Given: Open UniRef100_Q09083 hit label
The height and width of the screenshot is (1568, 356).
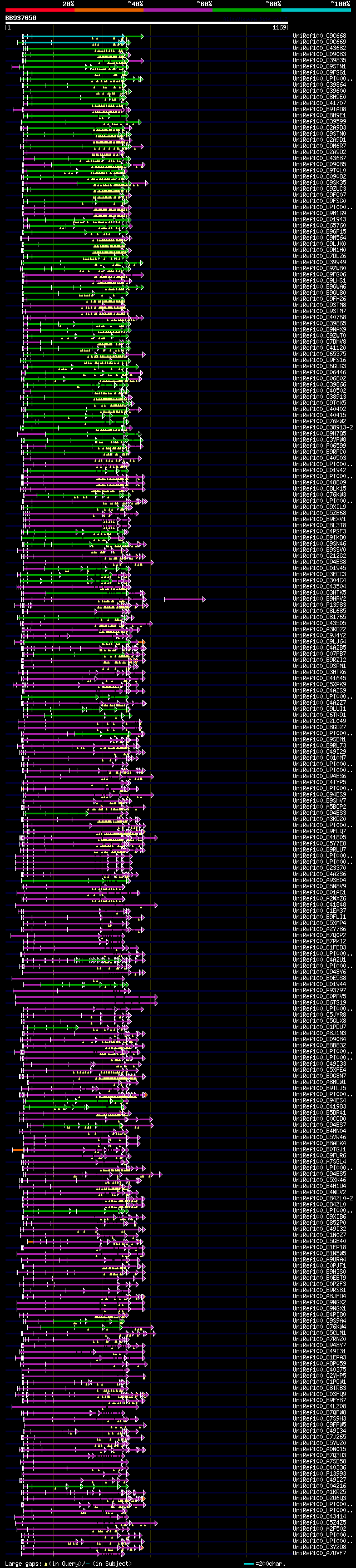Looking at the screenshot, I should (x=319, y=55).
